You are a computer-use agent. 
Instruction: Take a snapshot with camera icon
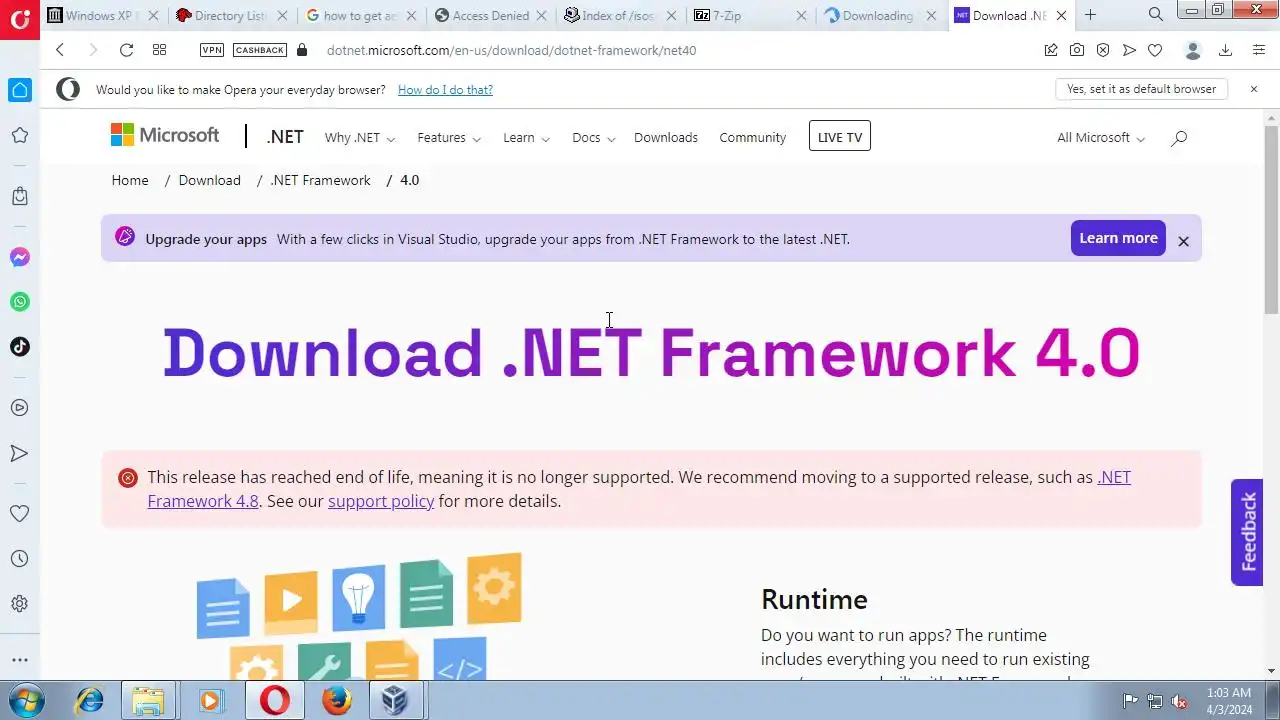click(x=1077, y=50)
